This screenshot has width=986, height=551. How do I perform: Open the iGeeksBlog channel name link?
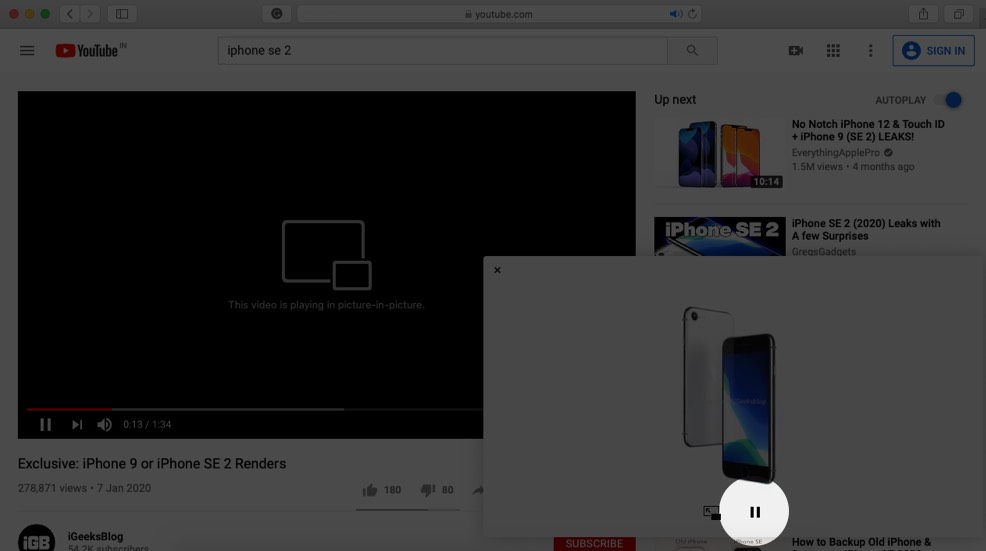[x=96, y=537]
